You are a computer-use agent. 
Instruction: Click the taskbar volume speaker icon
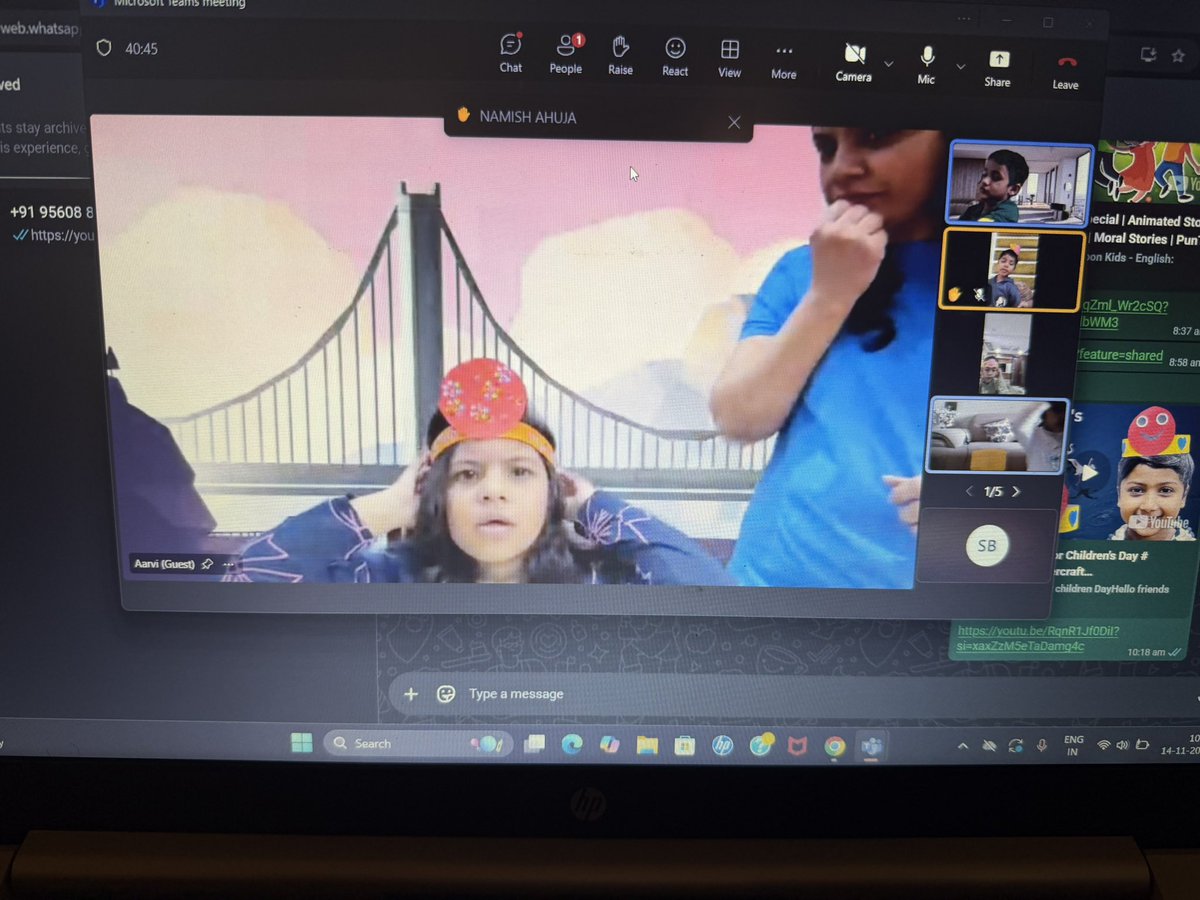click(x=1122, y=746)
